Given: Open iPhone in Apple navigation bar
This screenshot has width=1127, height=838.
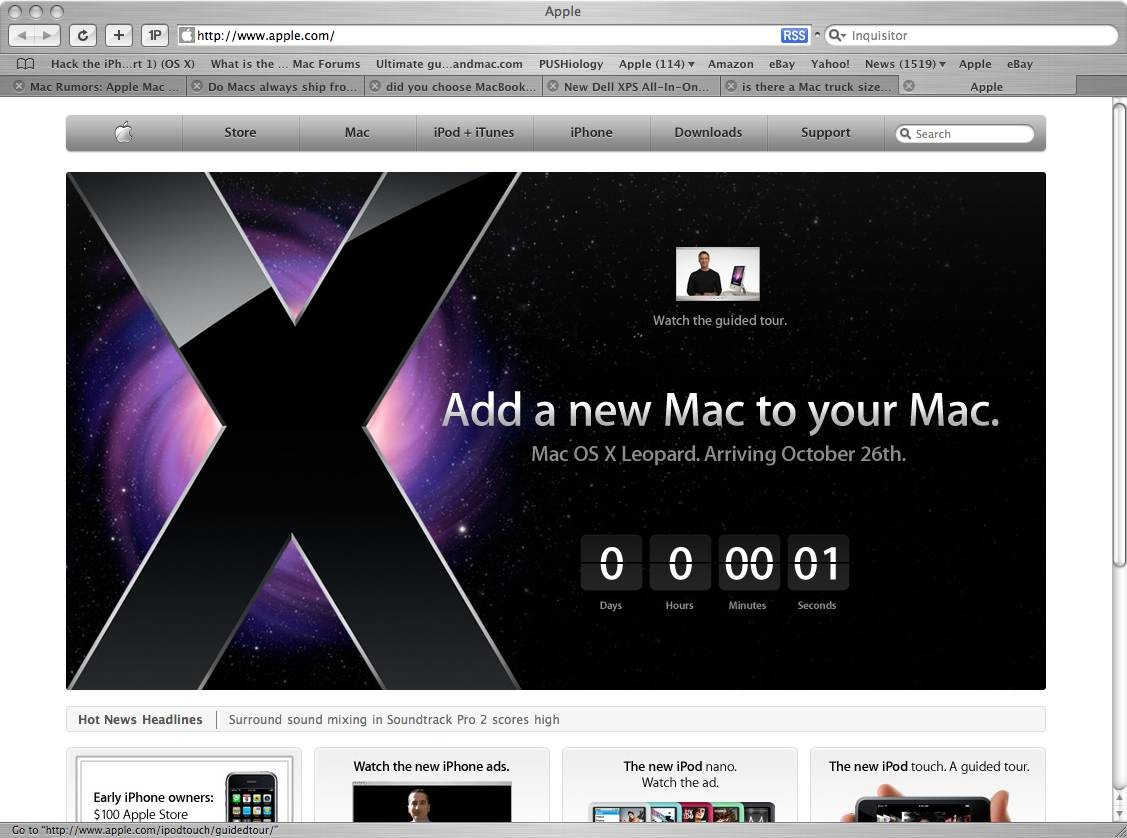Looking at the screenshot, I should [592, 132].
